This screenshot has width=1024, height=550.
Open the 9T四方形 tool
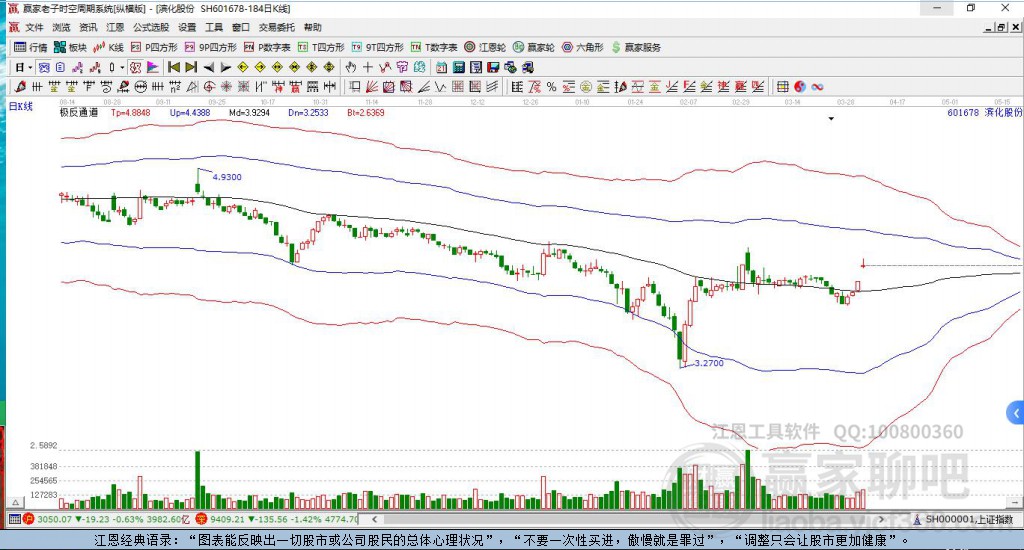(377, 47)
